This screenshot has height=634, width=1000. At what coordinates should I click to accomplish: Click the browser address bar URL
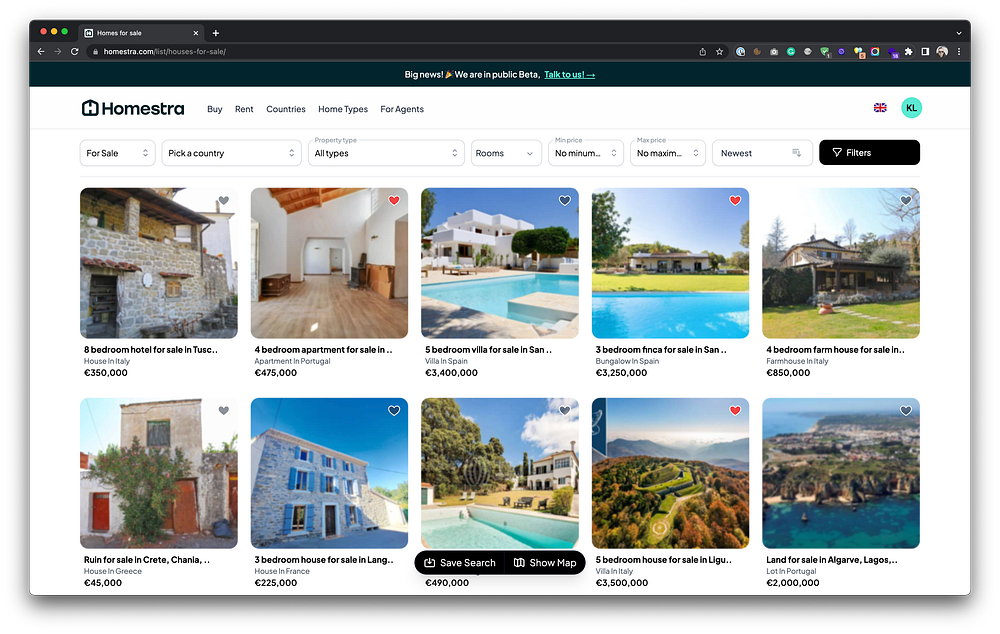click(165, 52)
